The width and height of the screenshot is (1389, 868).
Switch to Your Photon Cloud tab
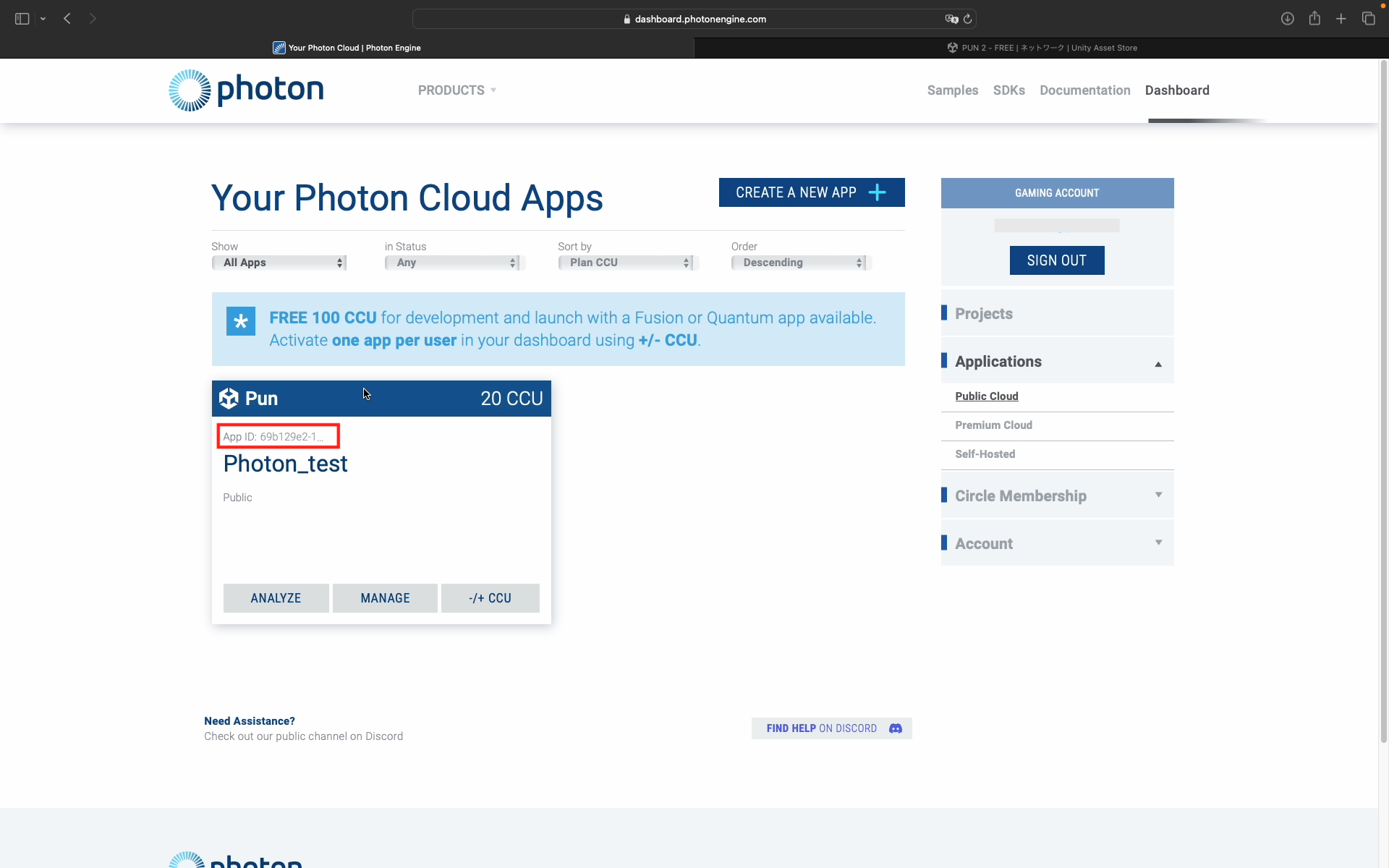(347, 48)
